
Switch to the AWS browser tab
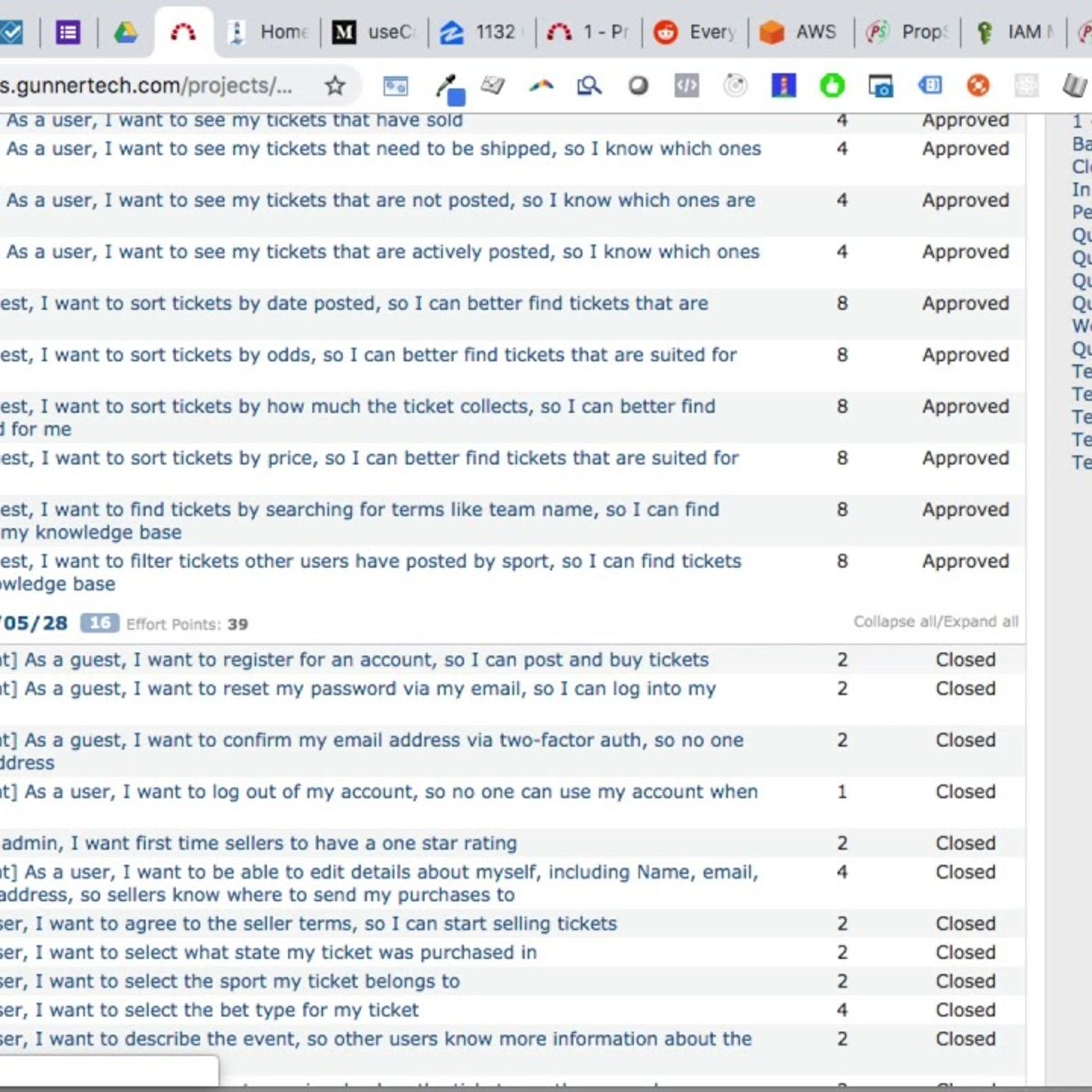799,32
